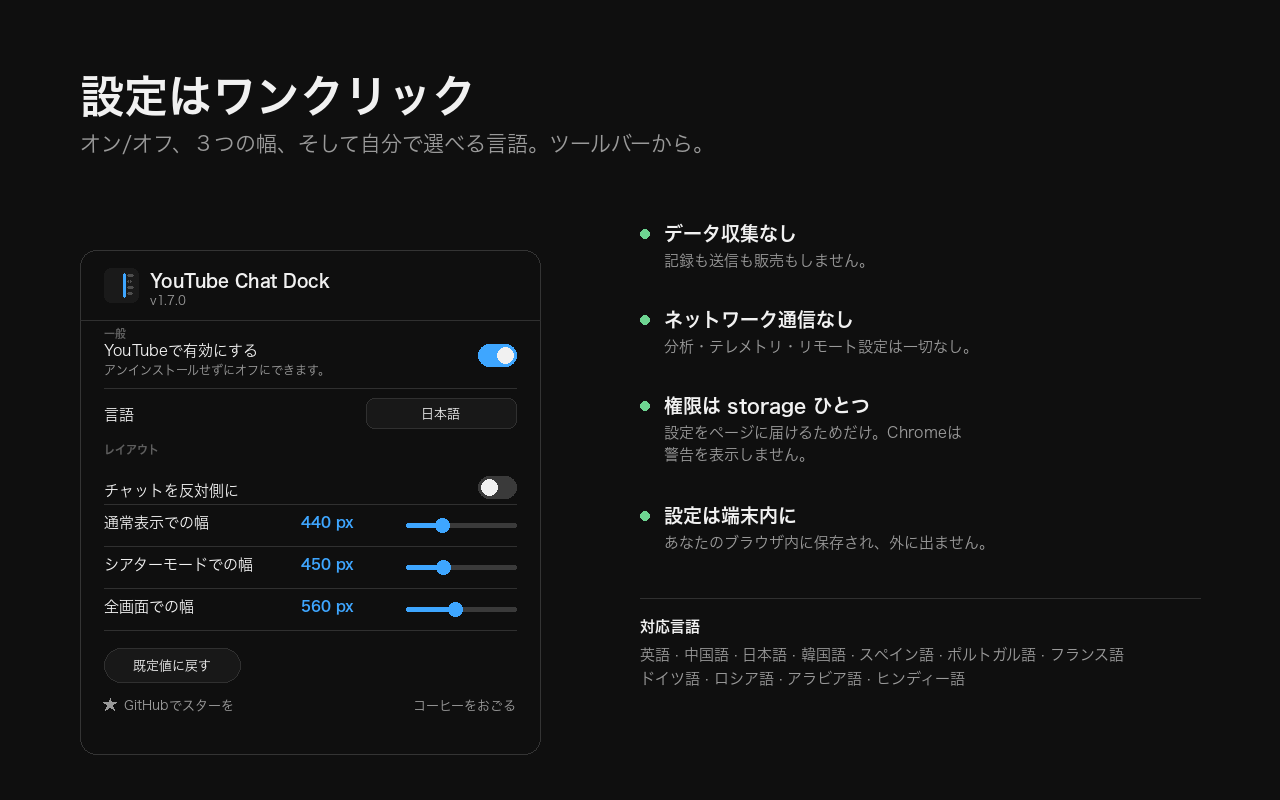Click the アンインストールせずにオフにできます。 hint text

(217, 370)
